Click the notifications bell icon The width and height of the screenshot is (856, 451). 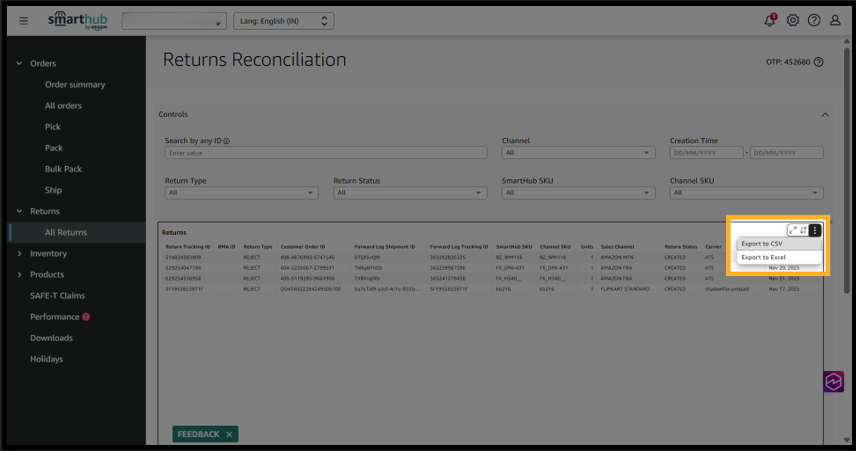pos(770,20)
